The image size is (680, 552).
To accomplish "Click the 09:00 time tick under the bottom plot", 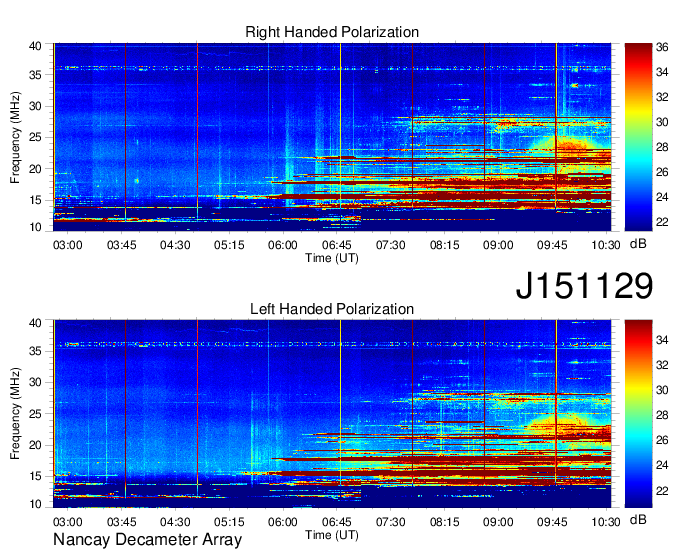I will 498,522.
